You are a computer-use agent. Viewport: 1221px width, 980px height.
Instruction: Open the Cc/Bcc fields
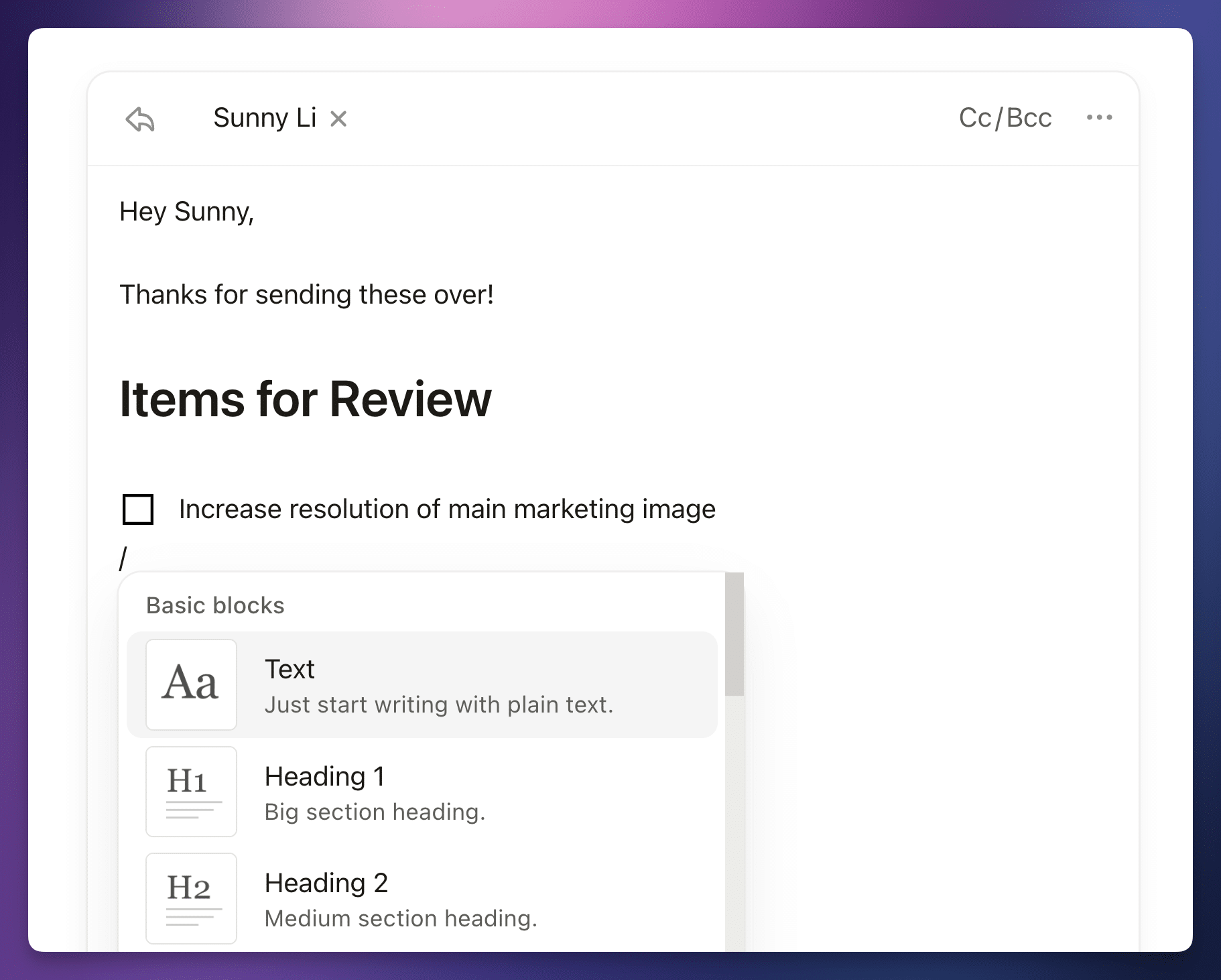1005,118
